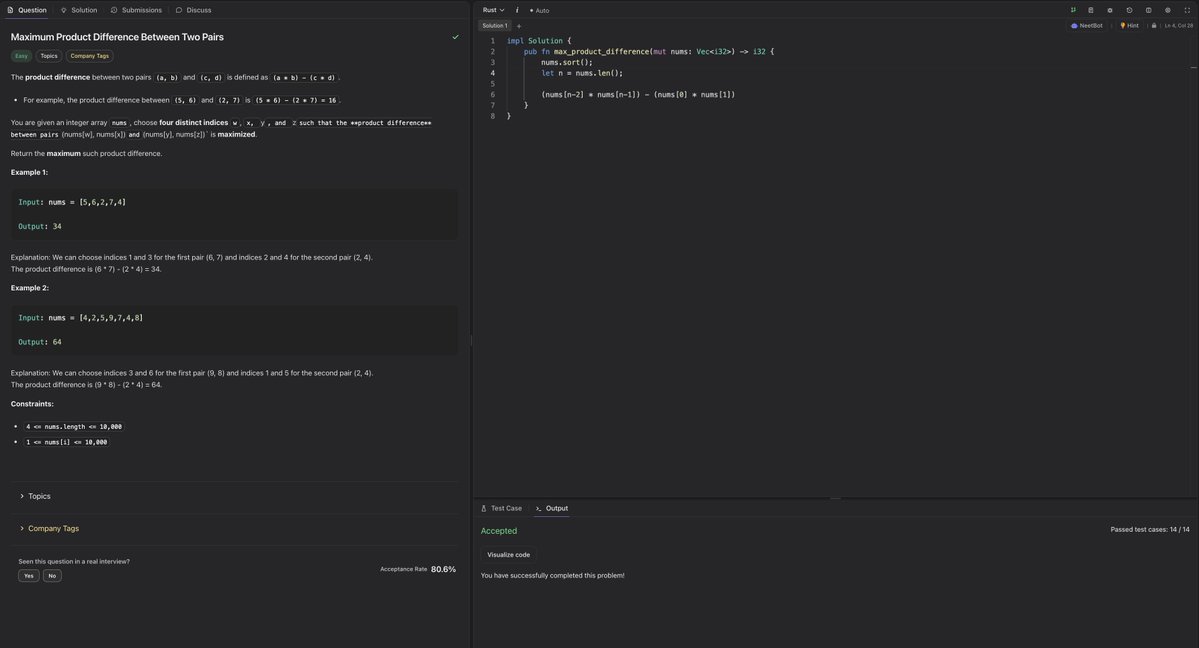Image resolution: width=1199 pixels, height=648 pixels.
Task: Switch to the Solution tab
Action: [79, 10]
